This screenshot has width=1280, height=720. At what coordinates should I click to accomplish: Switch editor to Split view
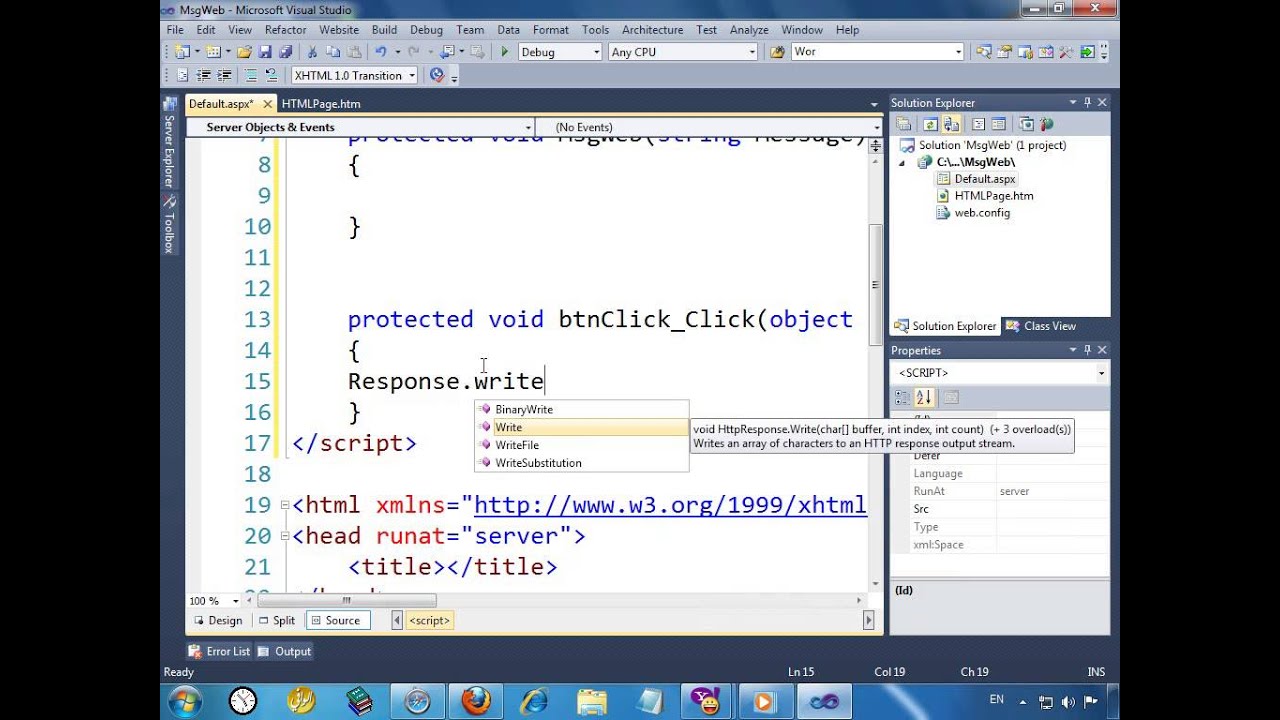[277, 620]
